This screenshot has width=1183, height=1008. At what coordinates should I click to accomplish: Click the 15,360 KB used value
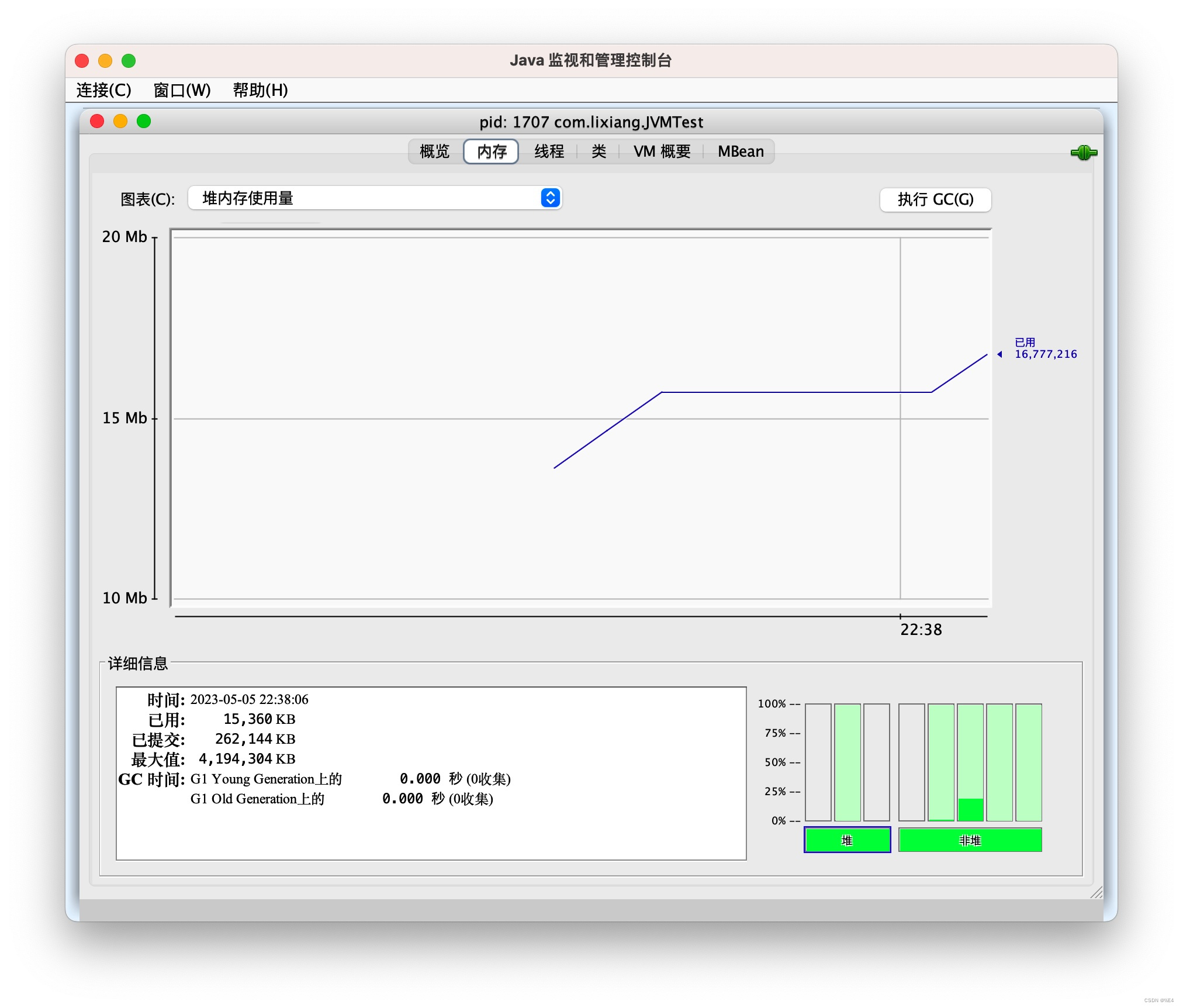259,719
